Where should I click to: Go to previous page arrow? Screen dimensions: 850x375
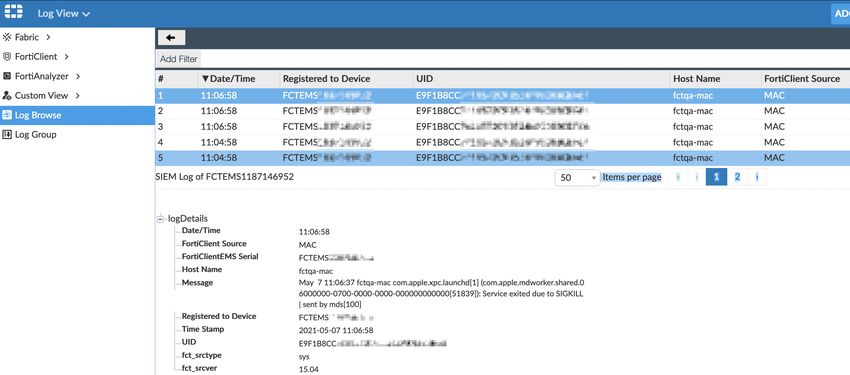(x=696, y=177)
